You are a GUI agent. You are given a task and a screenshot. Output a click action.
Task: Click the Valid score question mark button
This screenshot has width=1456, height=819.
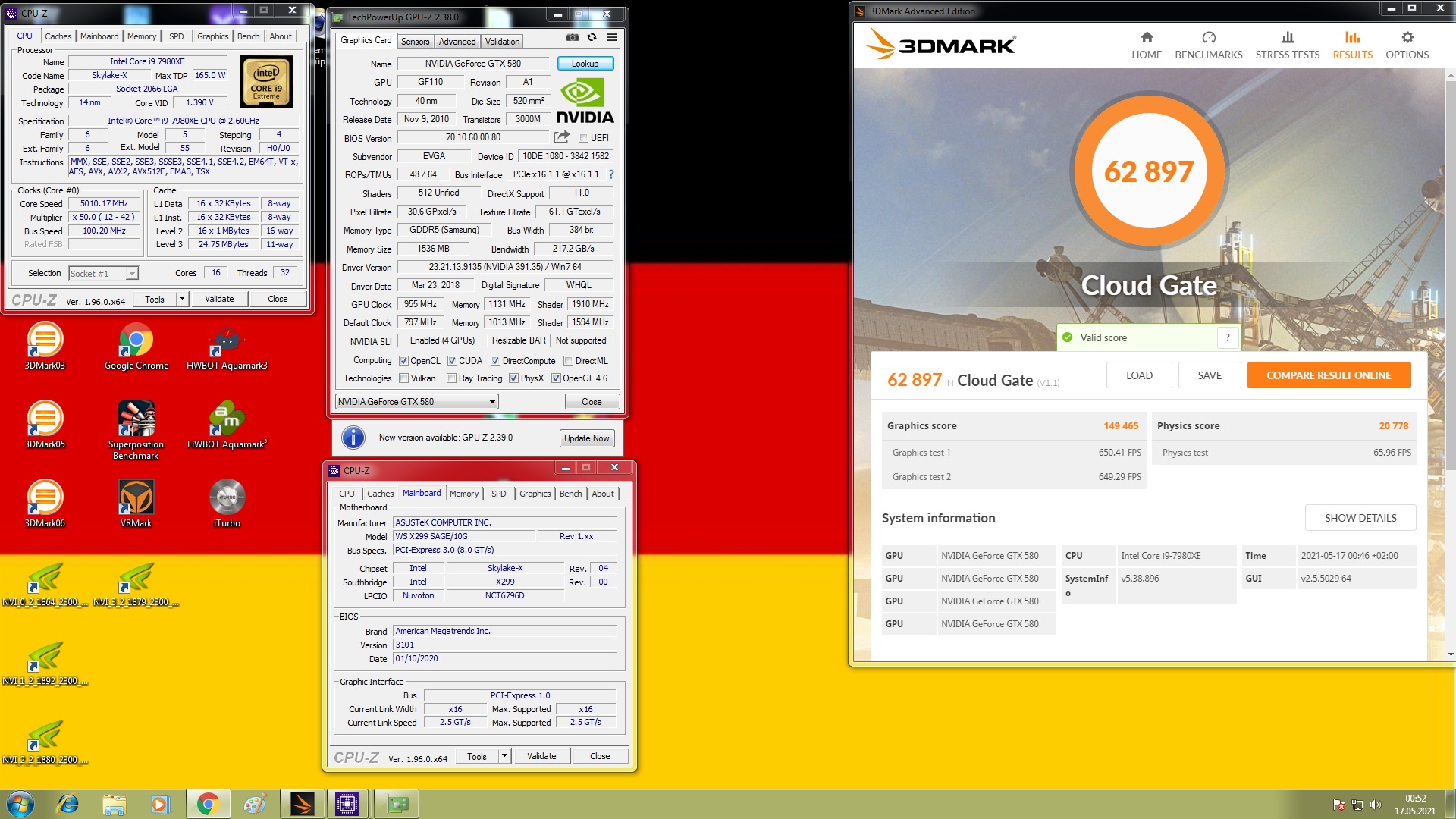pos(1228,337)
